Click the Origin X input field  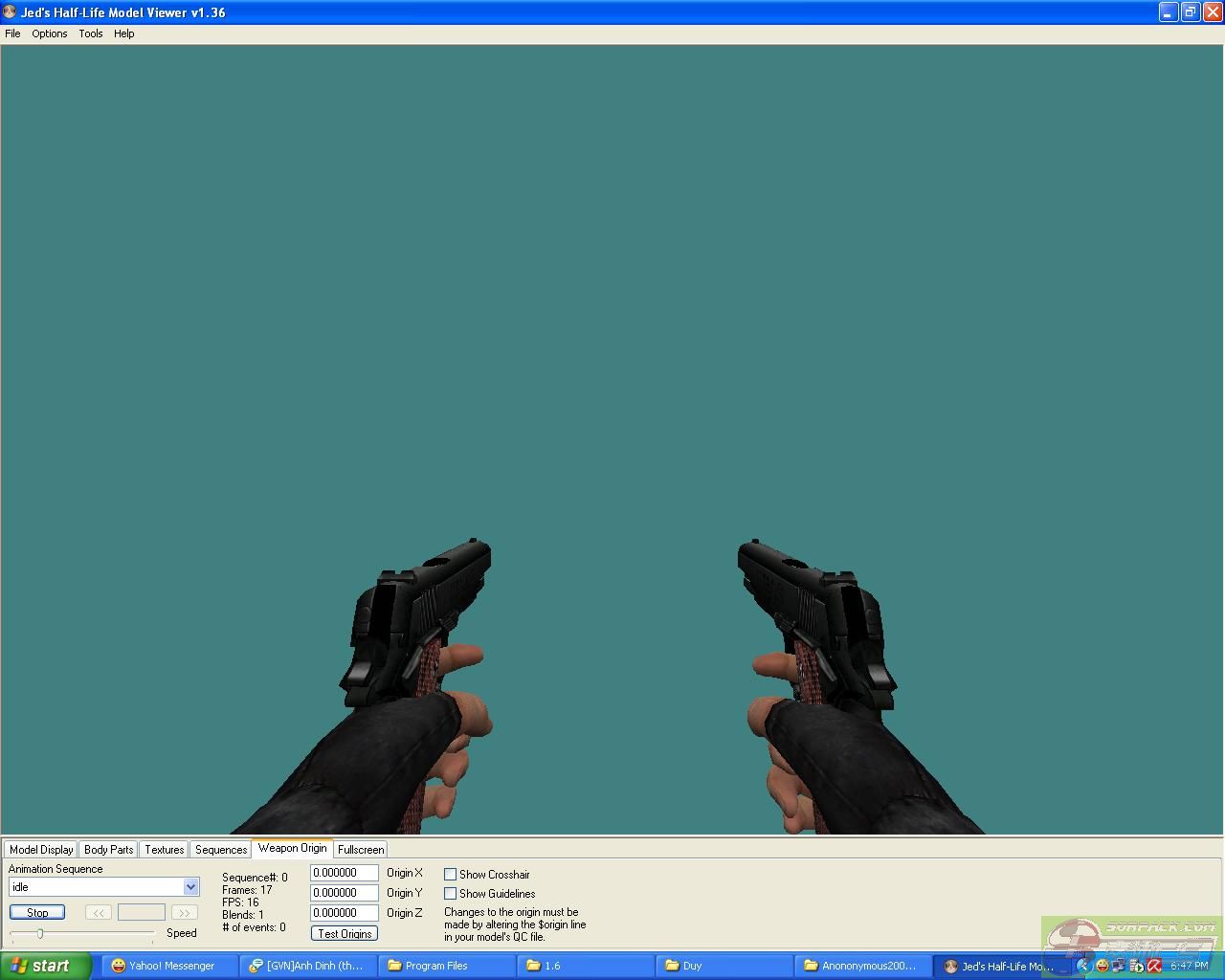(344, 873)
